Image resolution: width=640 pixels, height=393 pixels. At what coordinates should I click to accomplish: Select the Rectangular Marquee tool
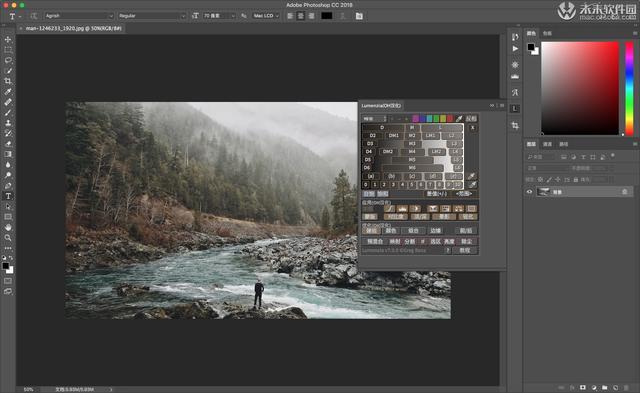pyautogui.click(x=8, y=50)
